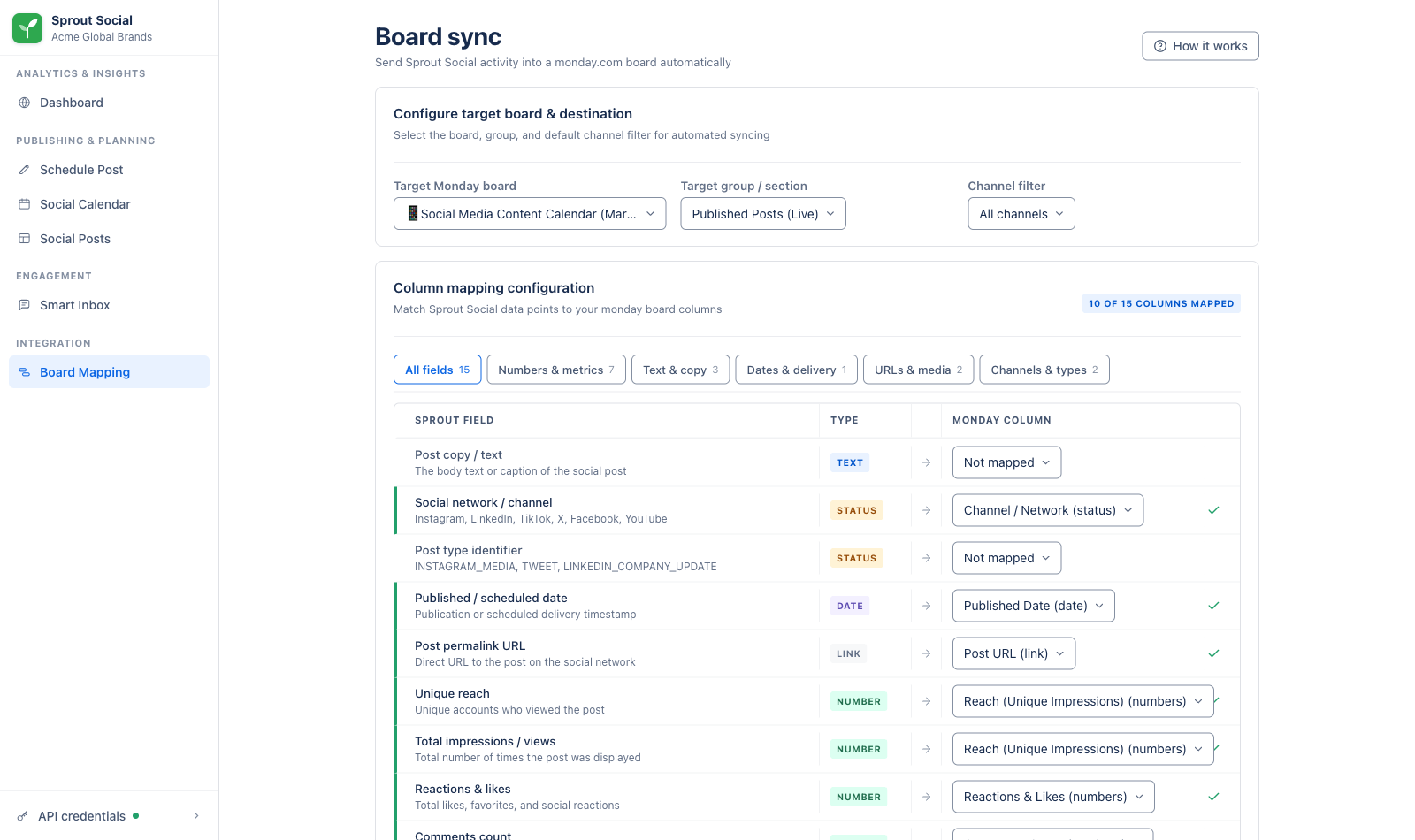This screenshot has height=840, width=1415.
Task: Open the Reactions & Likes (numbers) dropdown
Action: (x=1053, y=797)
